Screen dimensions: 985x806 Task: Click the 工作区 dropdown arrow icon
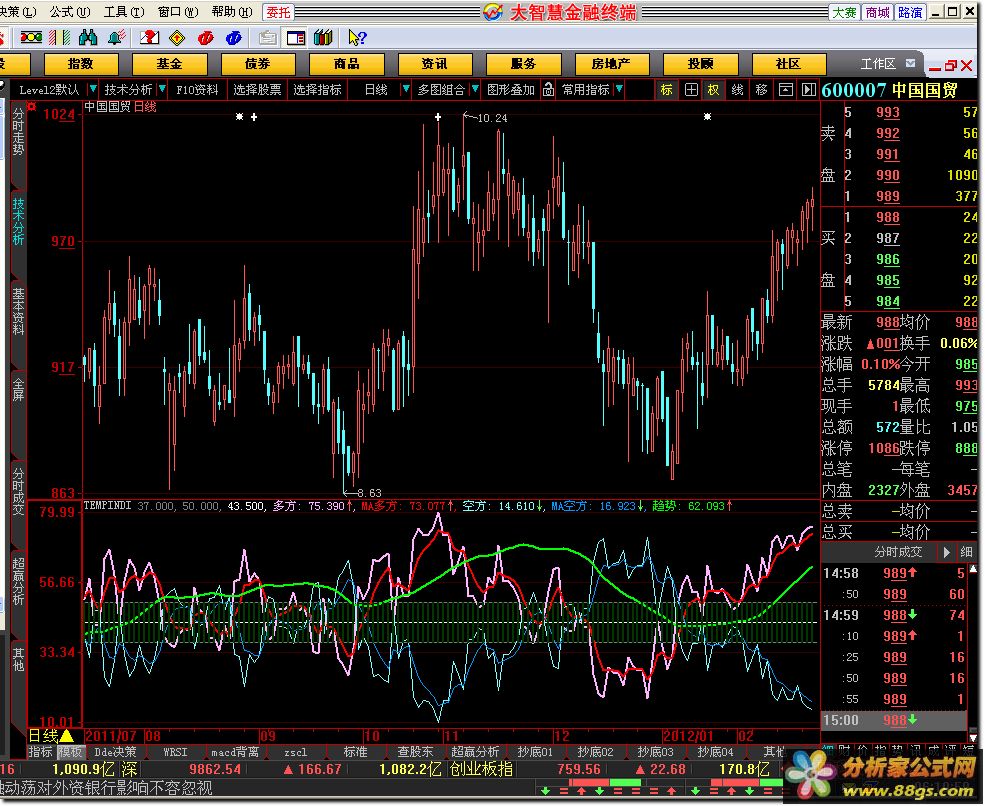pos(910,63)
